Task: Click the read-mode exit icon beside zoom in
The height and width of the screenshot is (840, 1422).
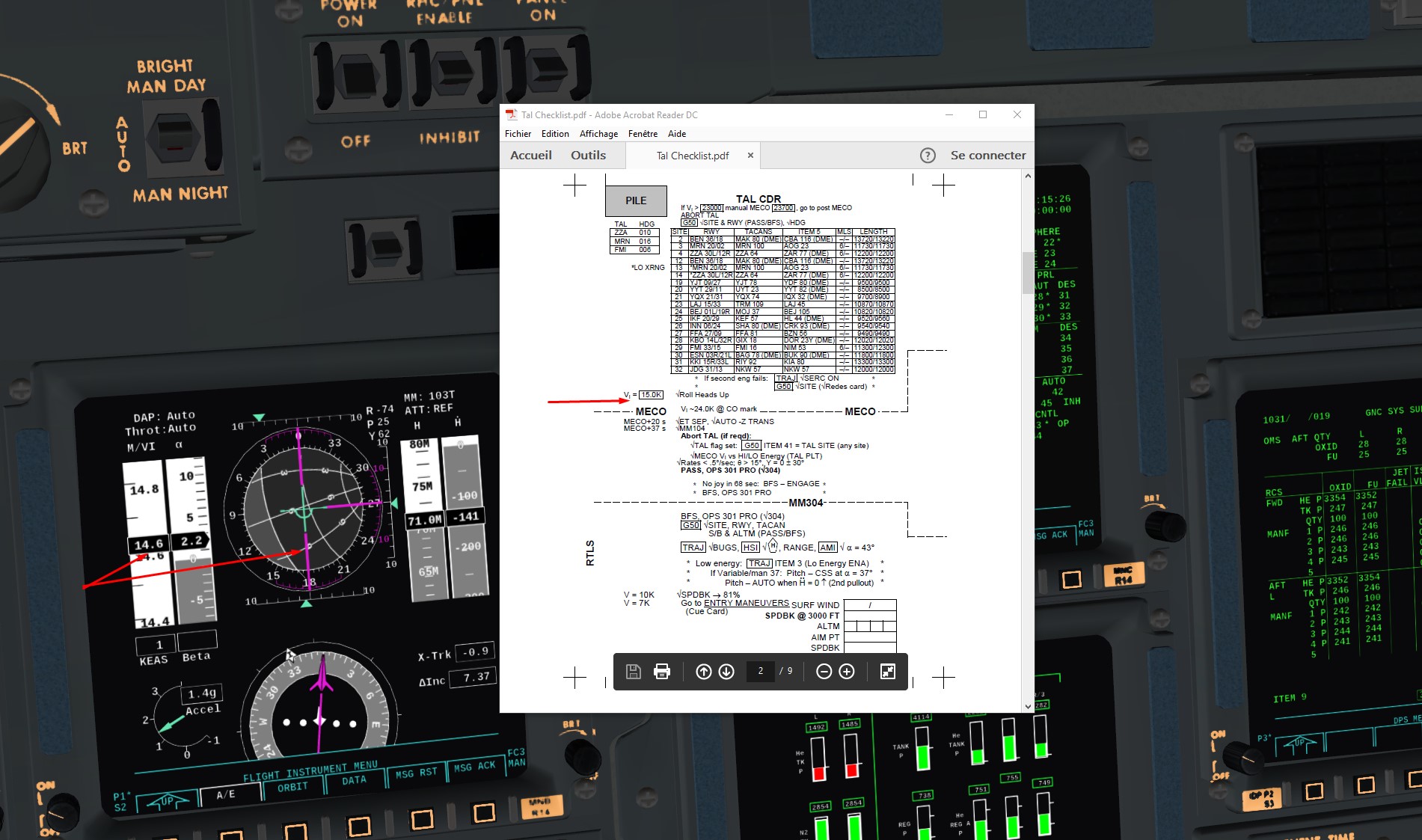Action: 888,672
